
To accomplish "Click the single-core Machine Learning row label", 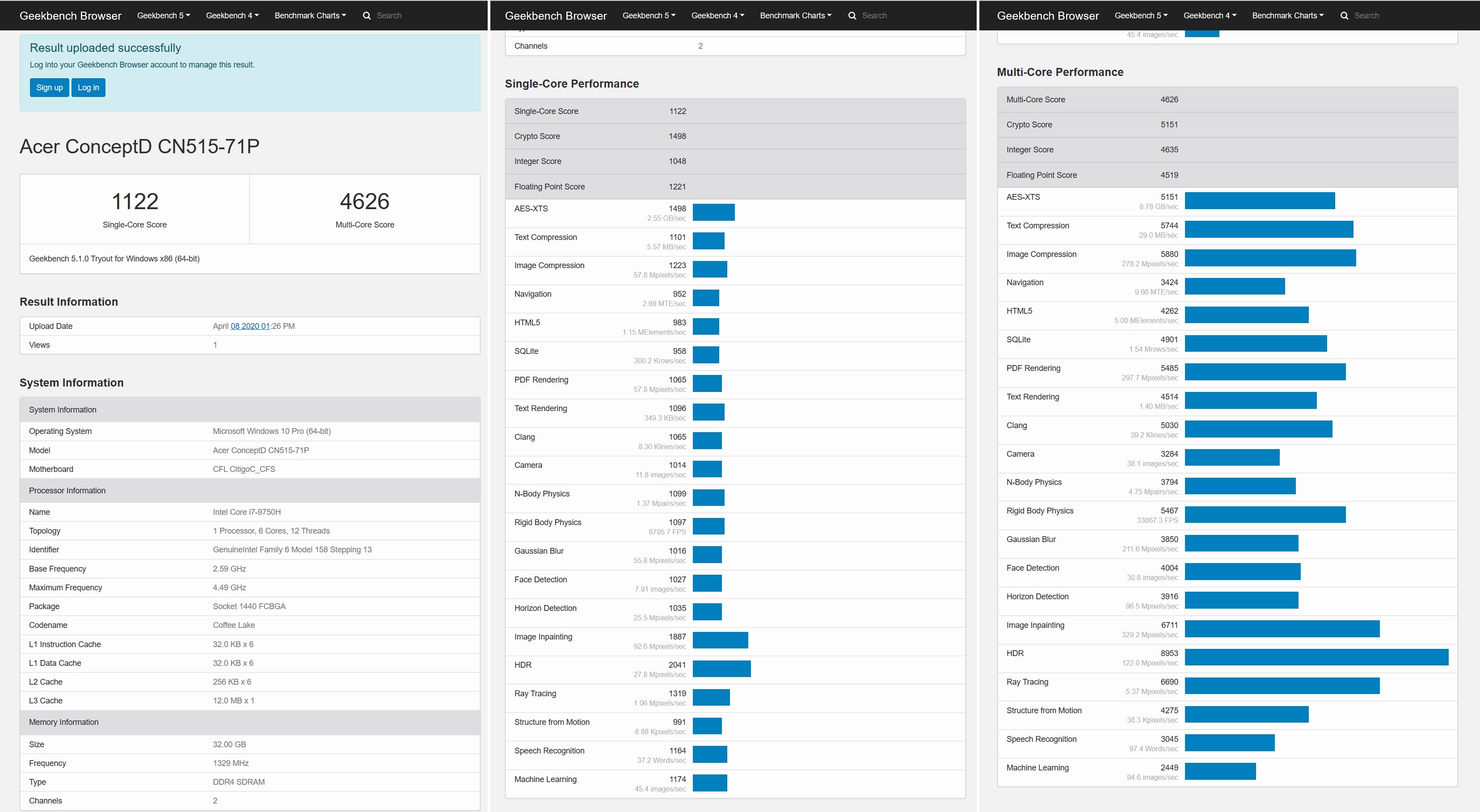I will [x=545, y=779].
